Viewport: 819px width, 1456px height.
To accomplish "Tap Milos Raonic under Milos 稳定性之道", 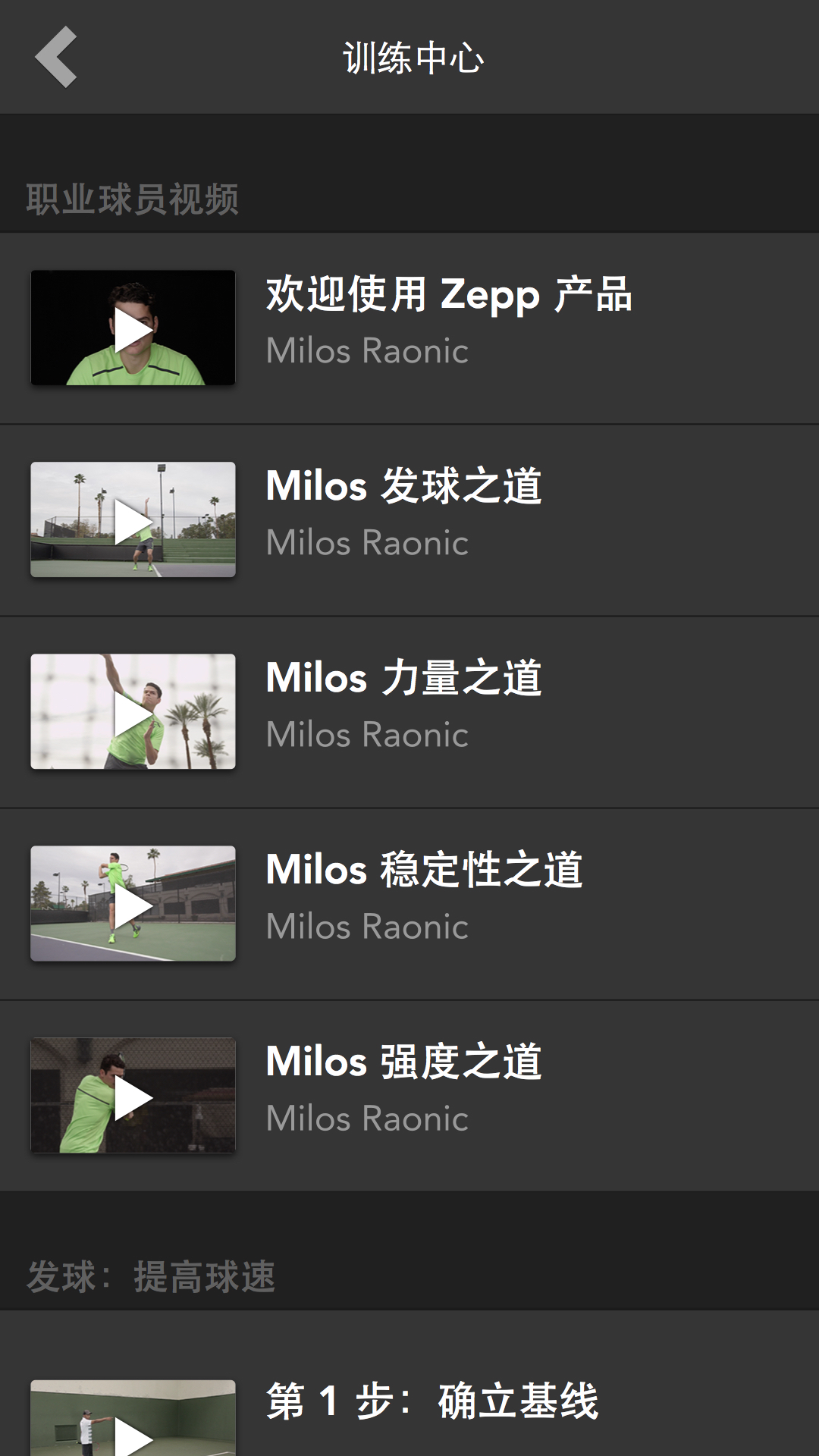I will pos(367,927).
